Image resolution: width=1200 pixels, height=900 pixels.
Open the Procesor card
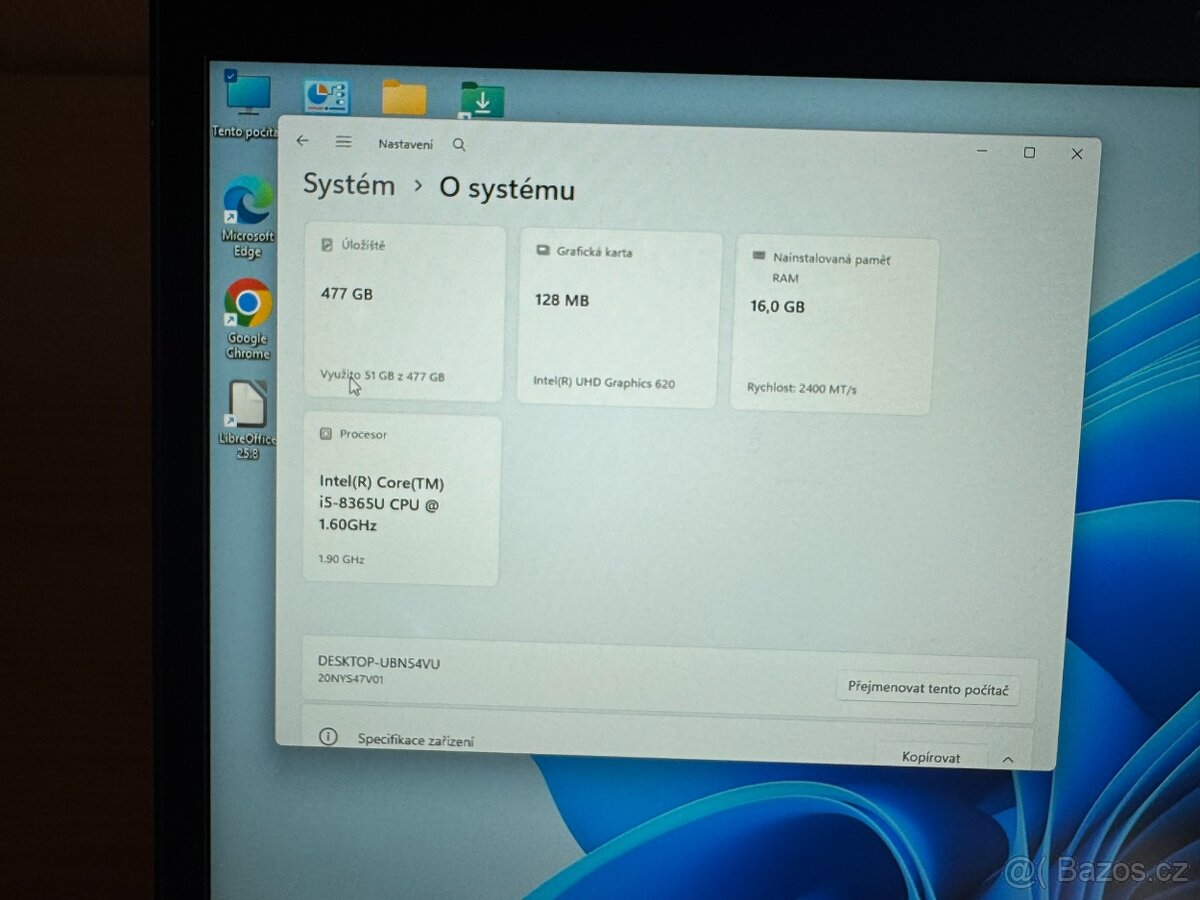point(401,500)
